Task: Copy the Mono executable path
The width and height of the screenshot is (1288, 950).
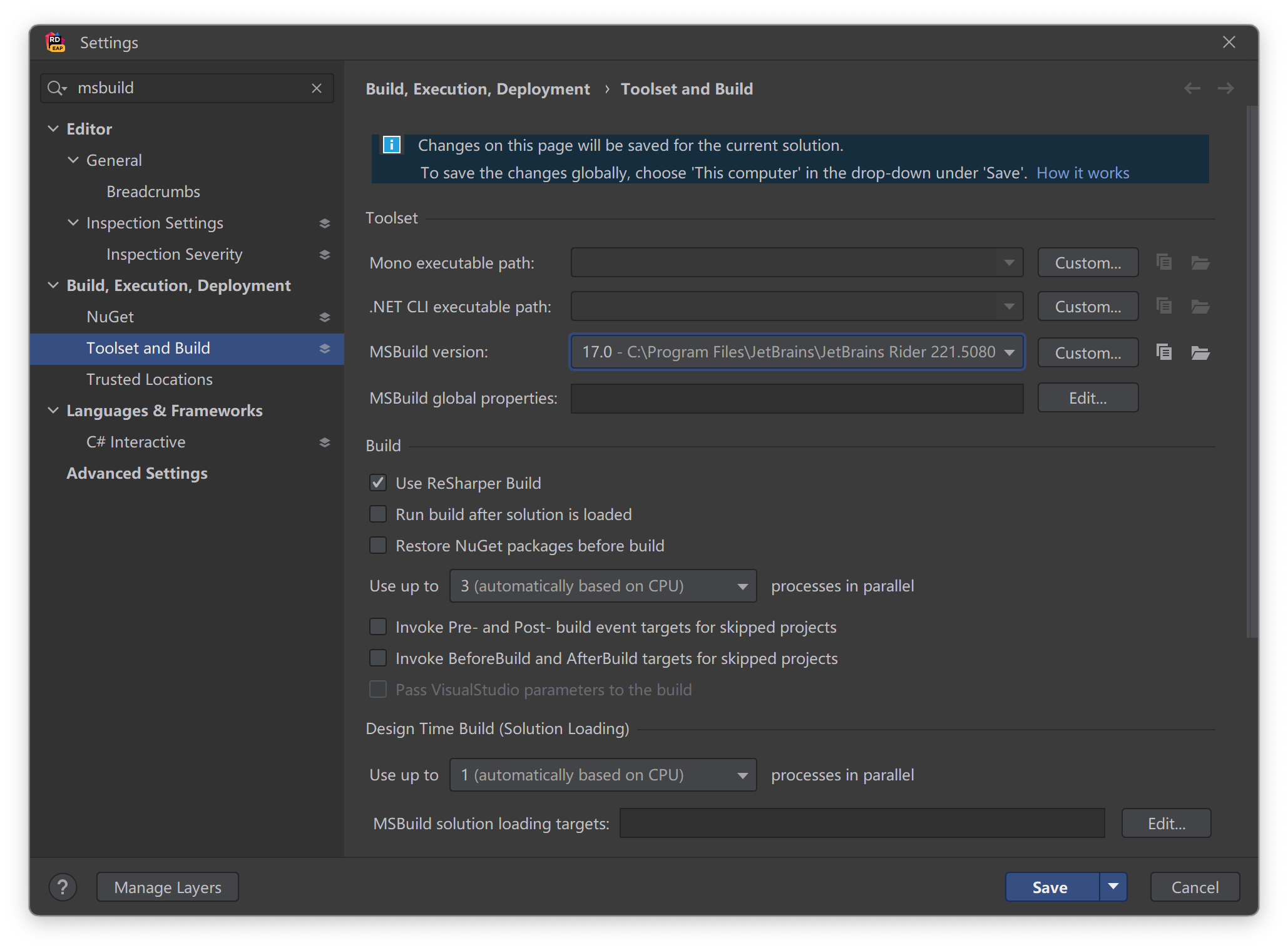Action: pyautogui.click(x=1164, y=262)
